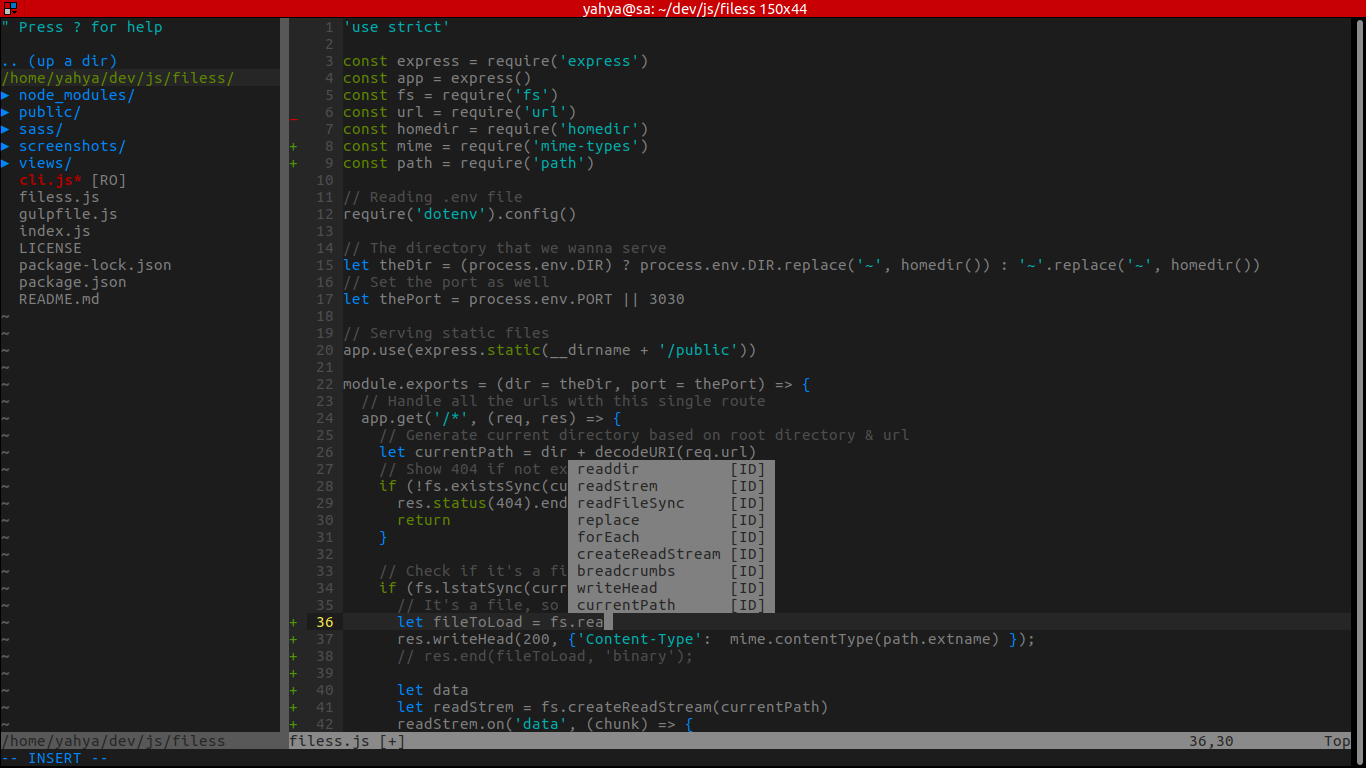Image resolution: width=1366 pixels, height=768 pixels.
Task: Choose createReadStream completion entry
Action: pyautogui.click(x=671, y=554)
